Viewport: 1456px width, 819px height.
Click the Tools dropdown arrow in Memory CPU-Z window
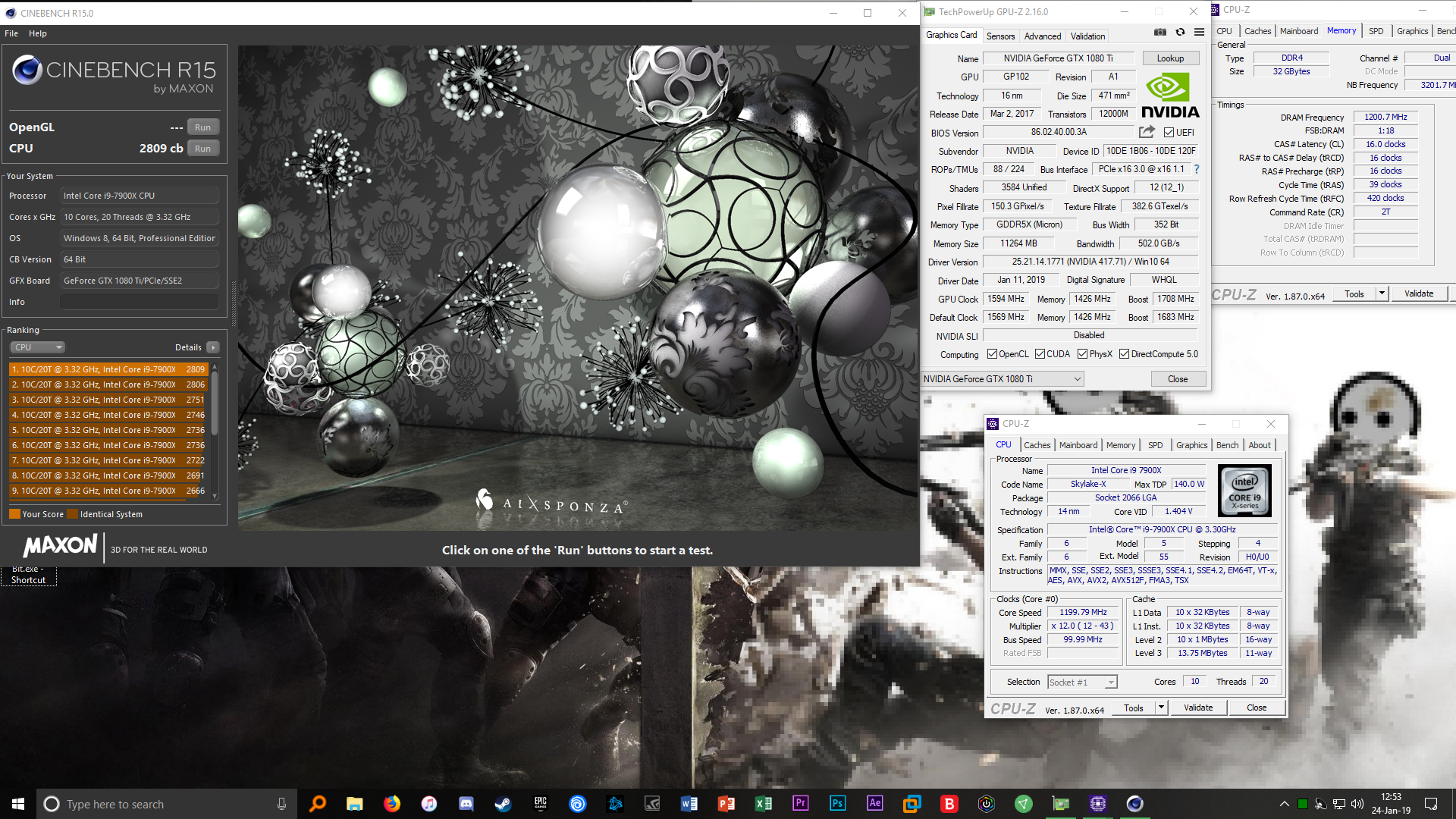1382,293
